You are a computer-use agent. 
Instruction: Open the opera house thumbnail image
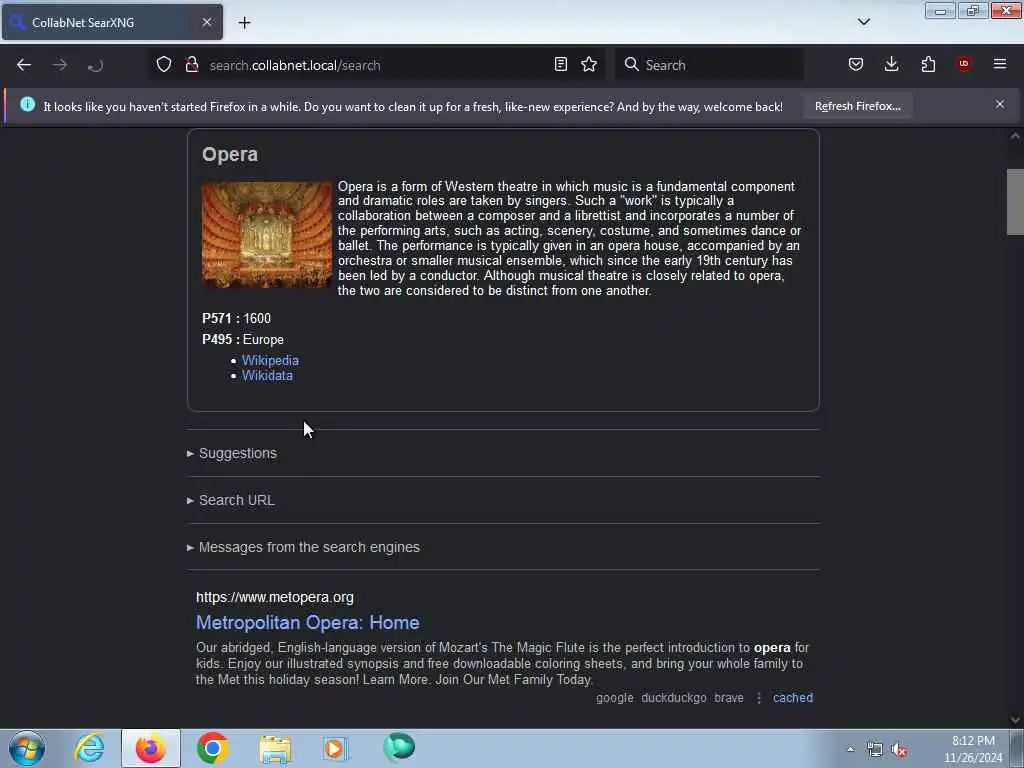click(266, 235)
